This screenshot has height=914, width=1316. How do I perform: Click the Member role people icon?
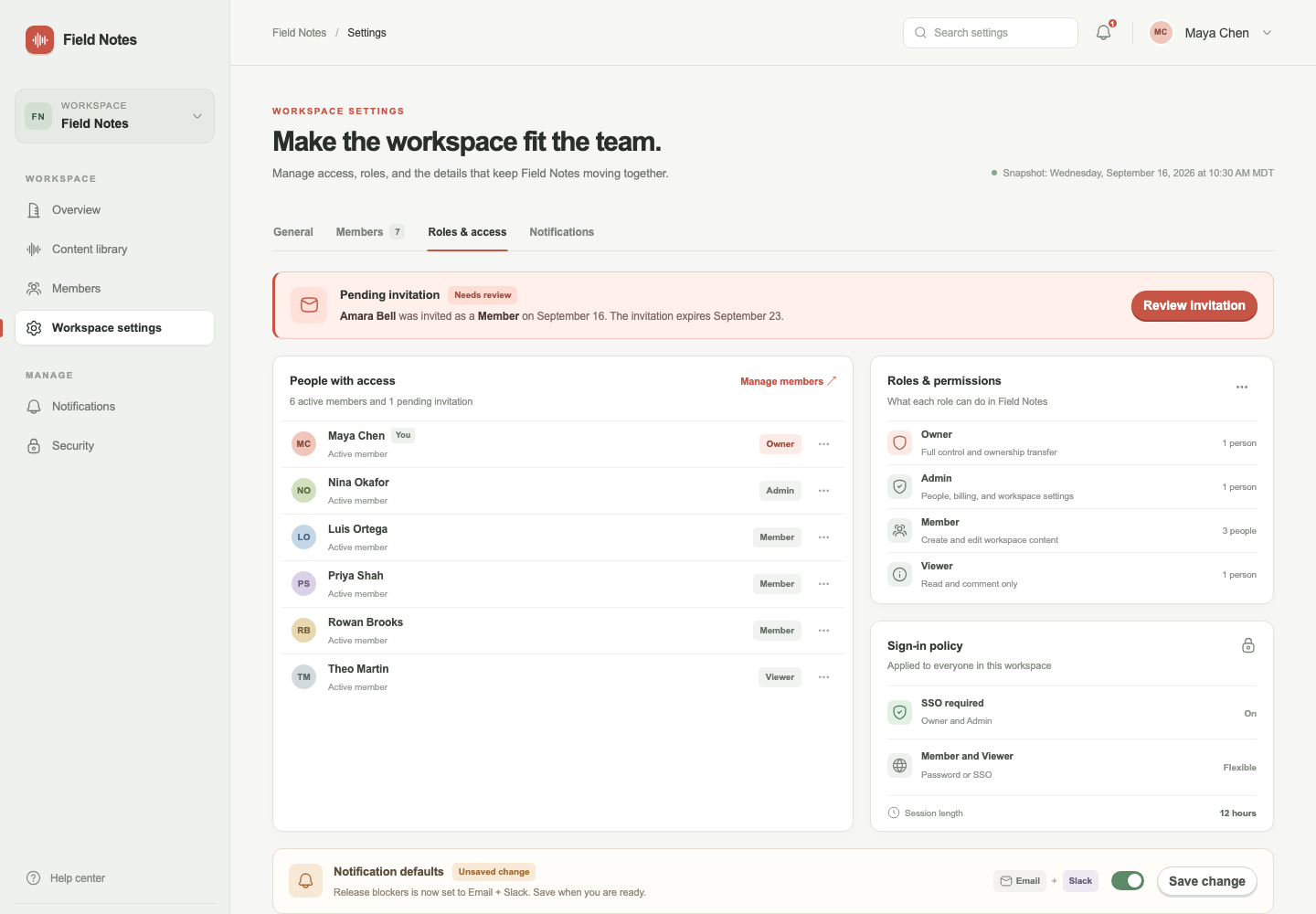pos(900,531)
